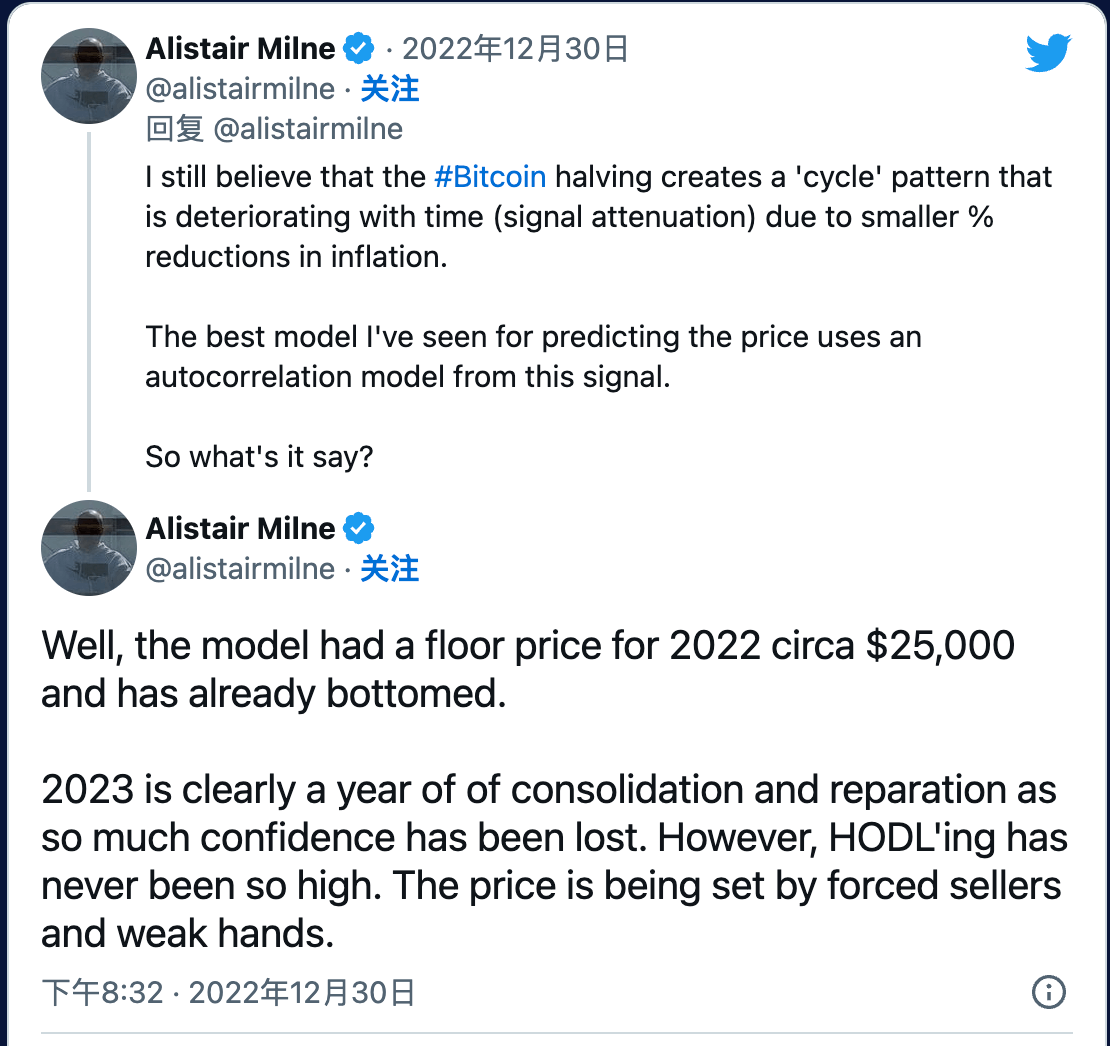Open the tweet info circle icon
Screen dimensions: 1110x1046
[x=1048, y=992]
